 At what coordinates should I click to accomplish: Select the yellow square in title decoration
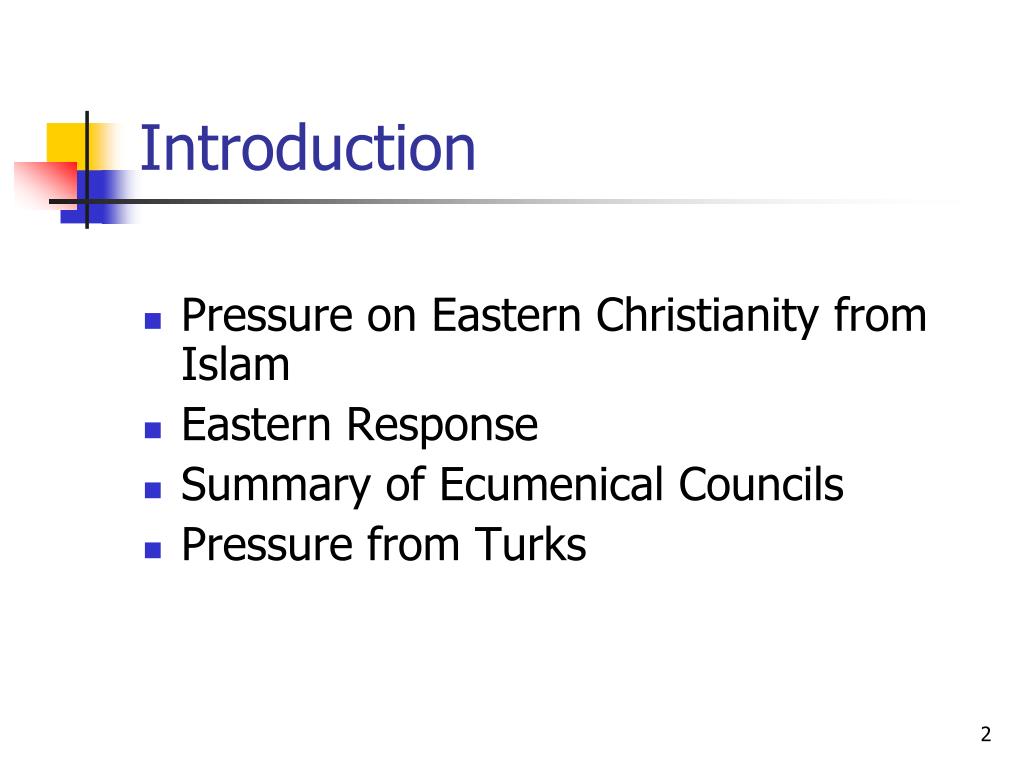tap(67, 143)
